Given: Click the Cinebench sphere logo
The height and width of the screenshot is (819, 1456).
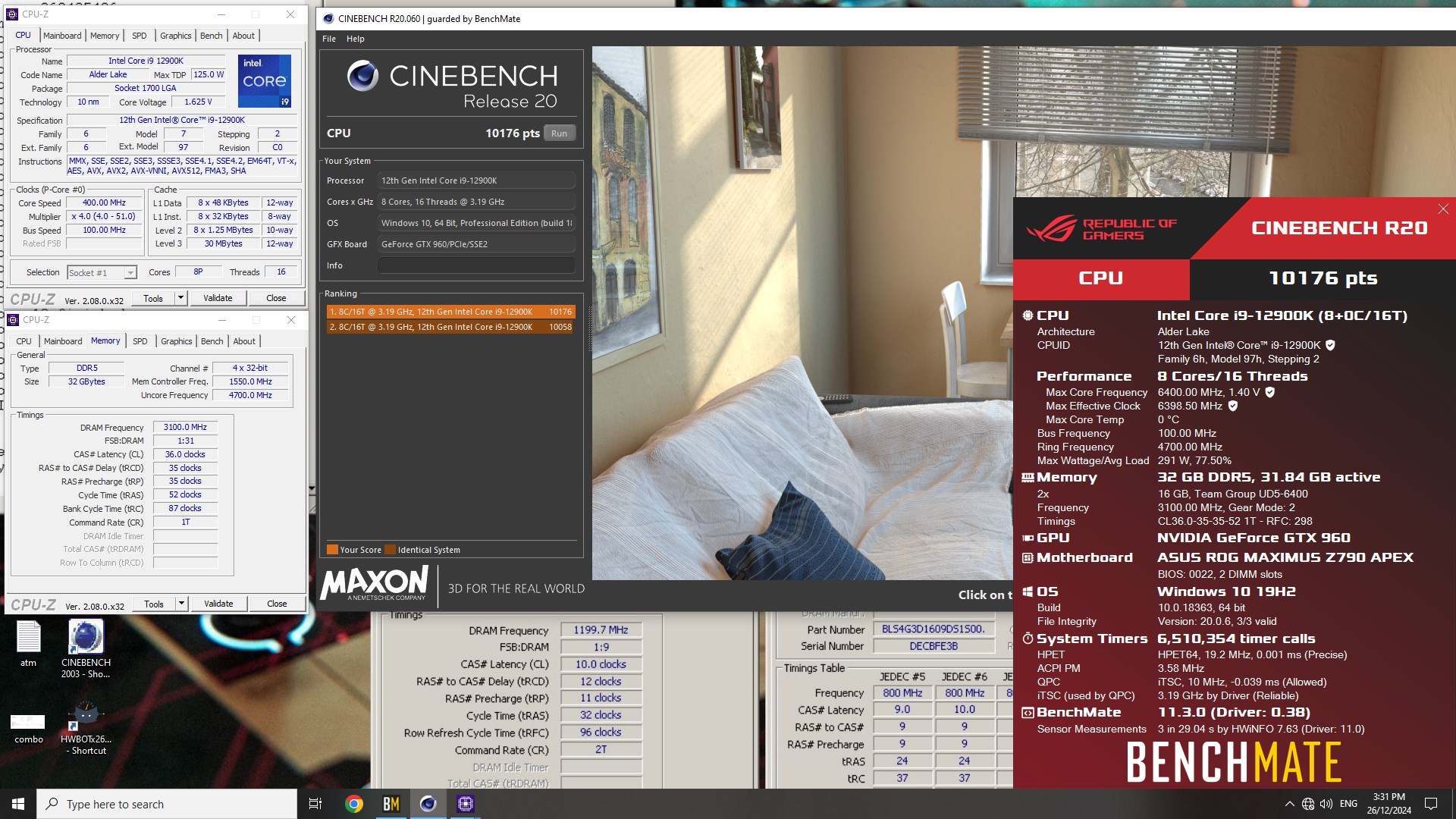Looking at the screenshot, I should tap(362, 76).
